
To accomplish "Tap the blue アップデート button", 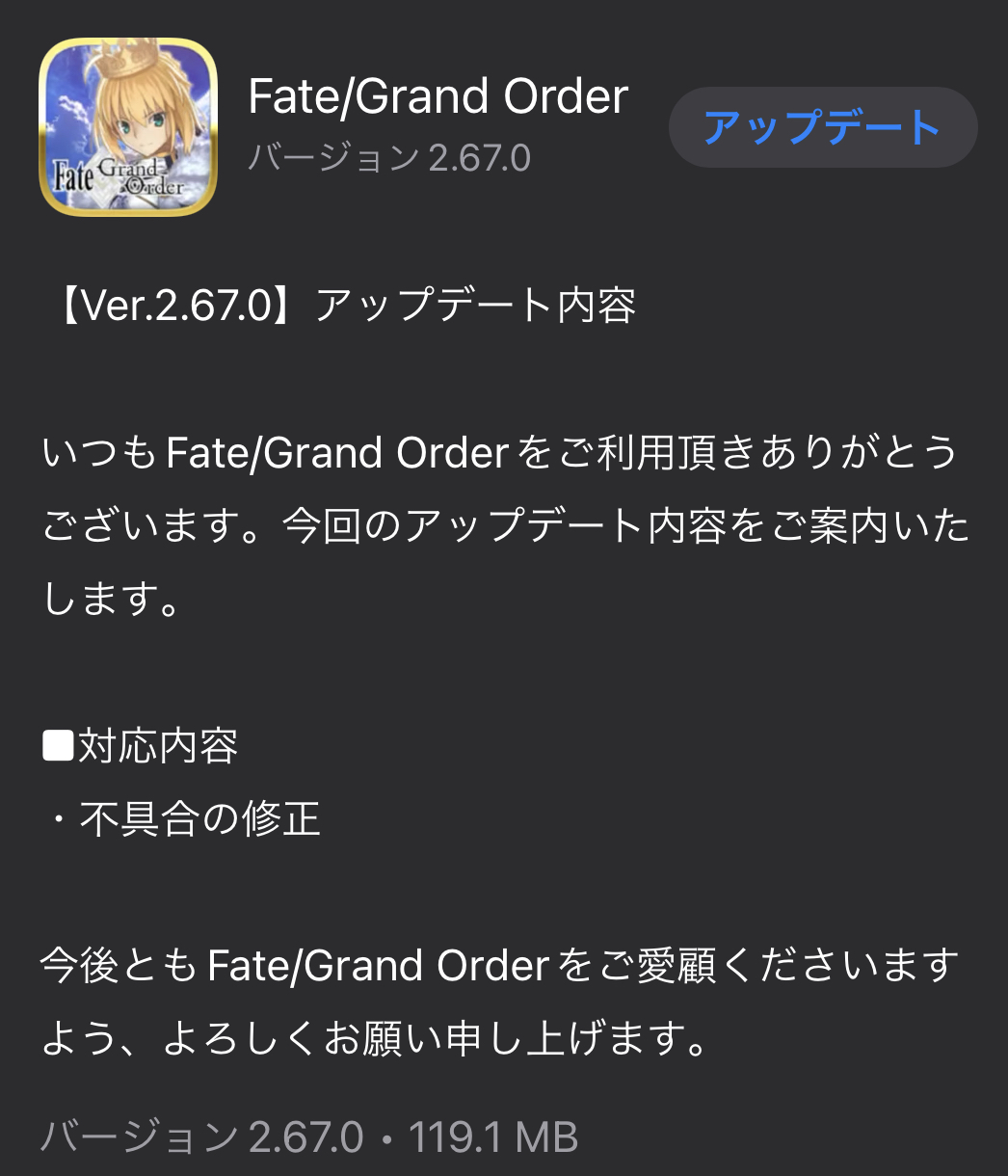I will click(x=823, y=127).
